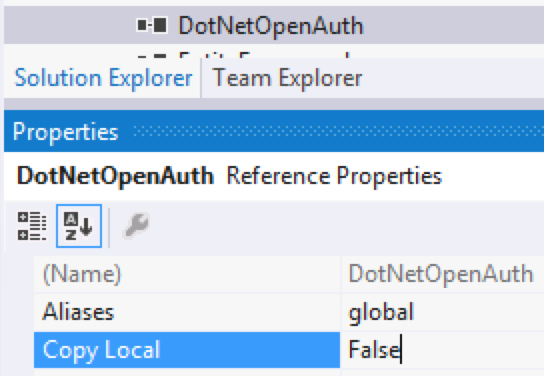Open the DotNetOpenAuth Reference Properties object selector

[x=274, y=176]
